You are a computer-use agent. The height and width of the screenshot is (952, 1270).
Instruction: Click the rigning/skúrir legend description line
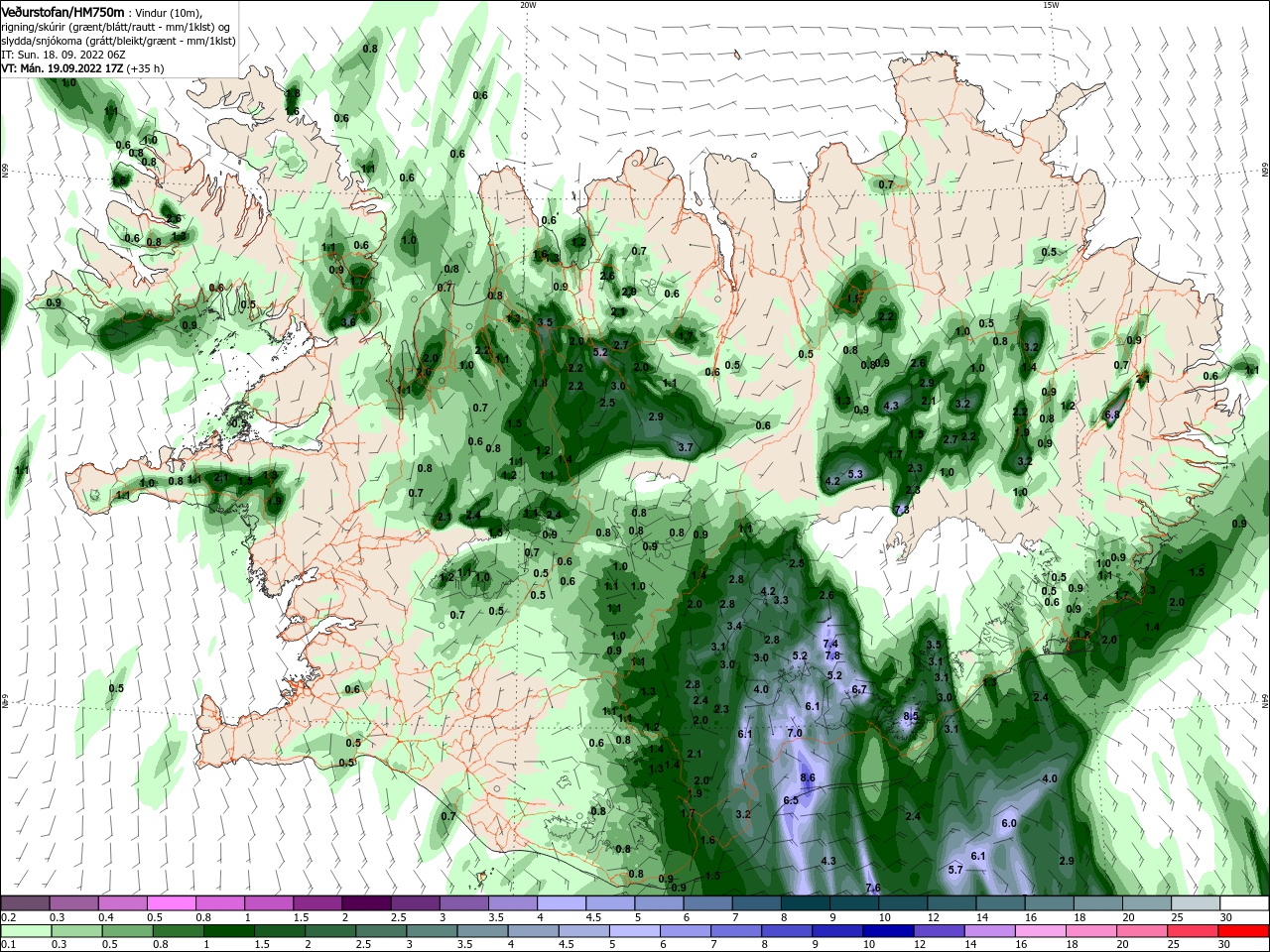pos(116,27)
